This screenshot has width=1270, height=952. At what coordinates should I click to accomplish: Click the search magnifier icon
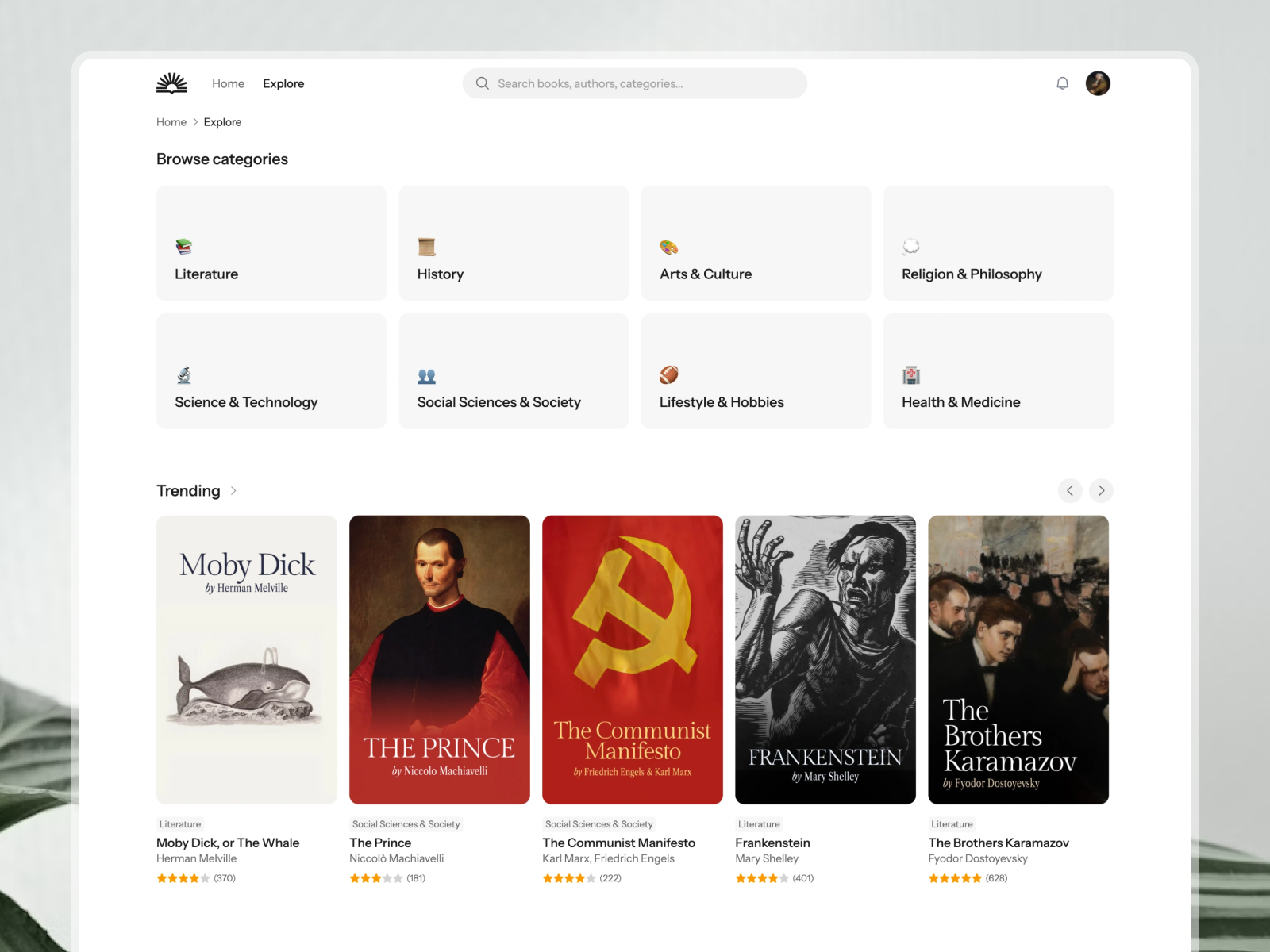coord(482,83)
